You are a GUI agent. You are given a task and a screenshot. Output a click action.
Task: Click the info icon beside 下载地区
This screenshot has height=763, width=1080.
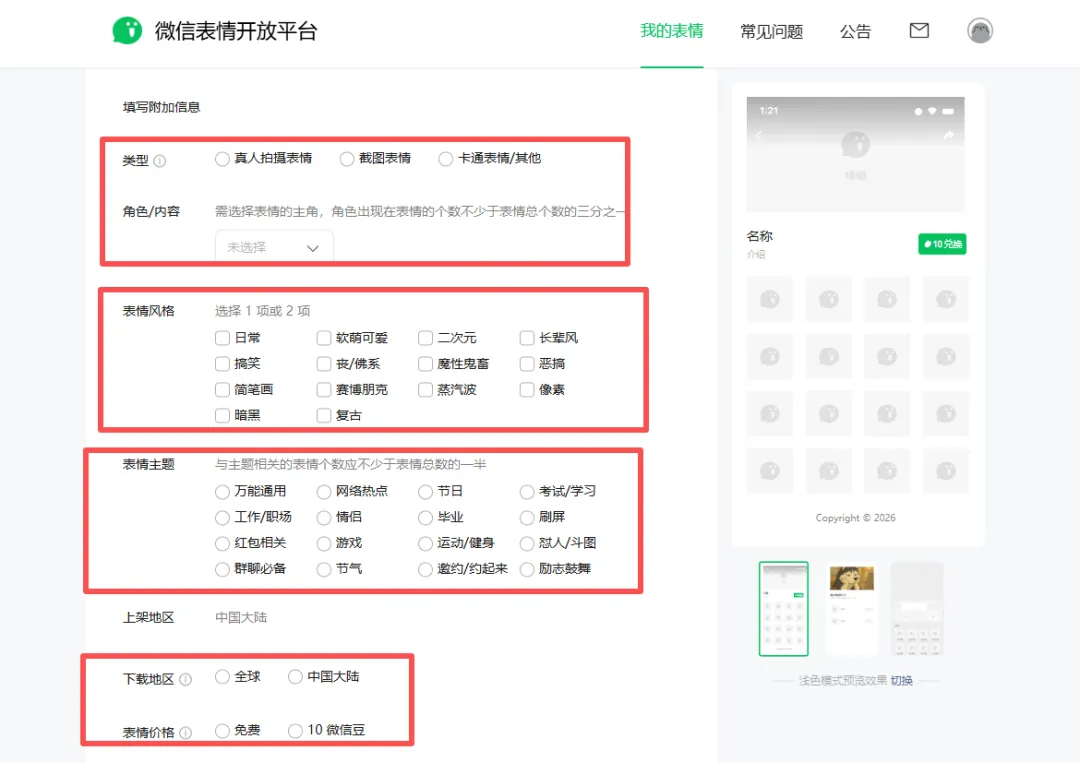coord(185,679)
